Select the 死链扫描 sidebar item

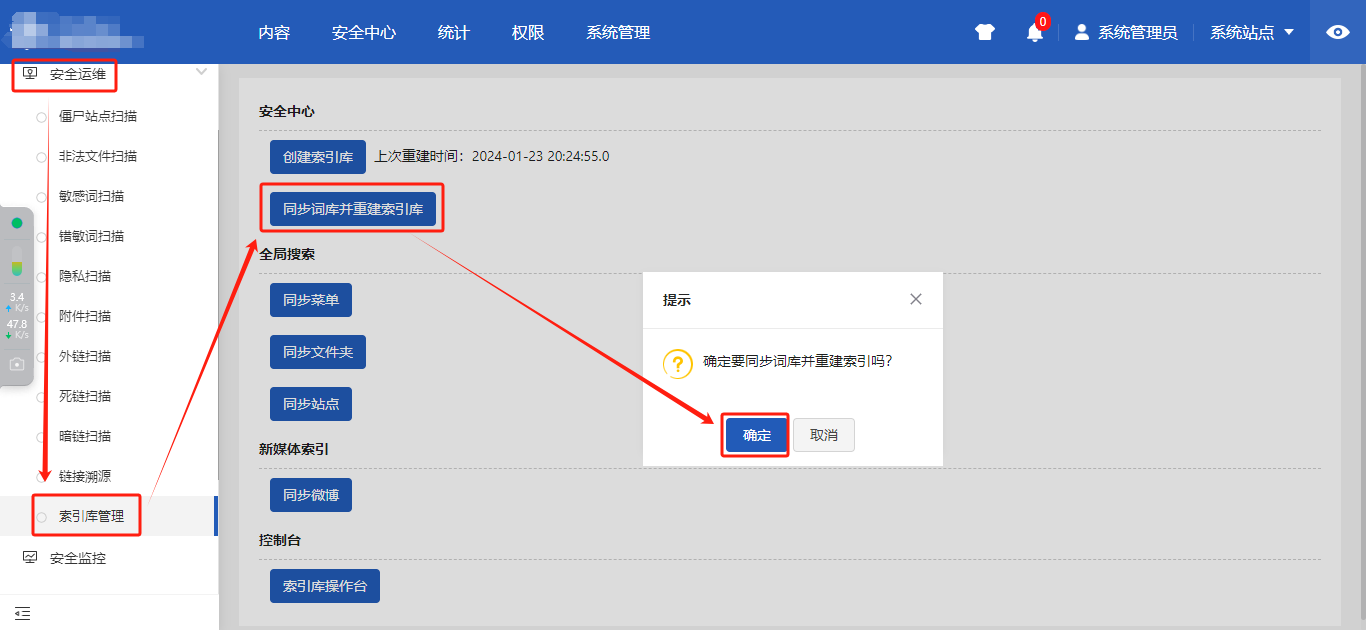[85, 396]
